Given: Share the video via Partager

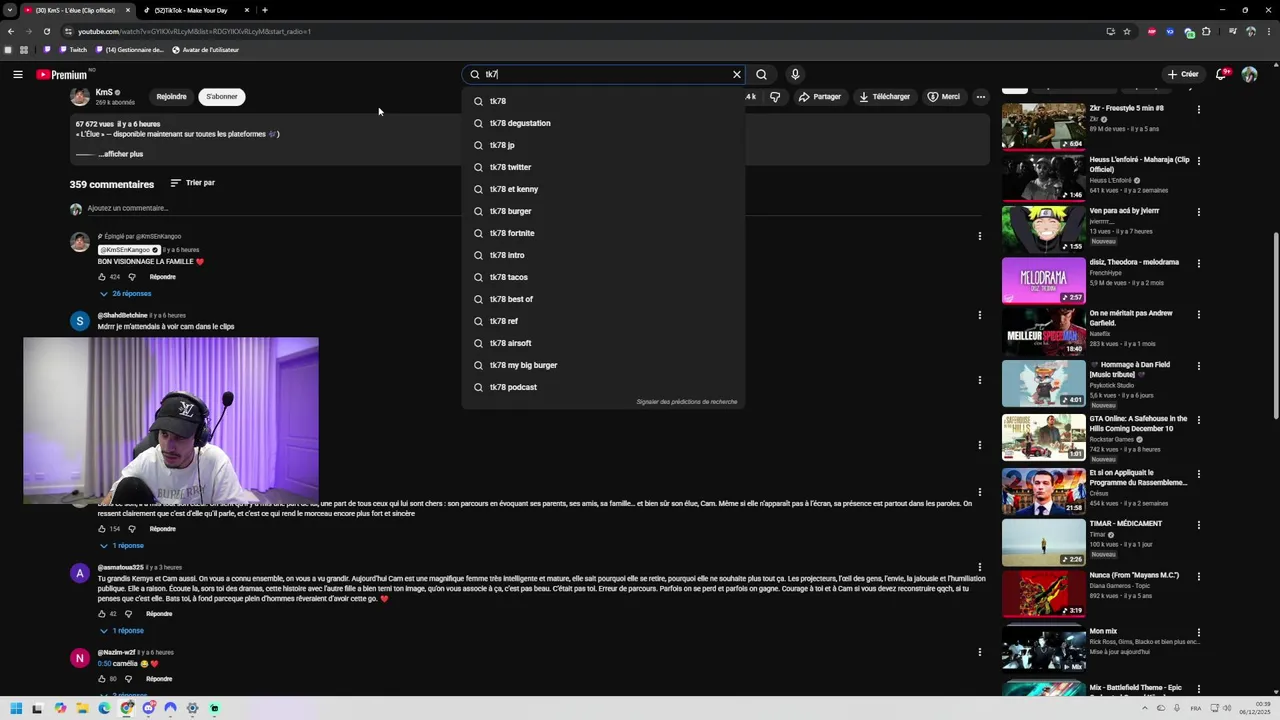Looking at the screenshot, I should (819, 97).
